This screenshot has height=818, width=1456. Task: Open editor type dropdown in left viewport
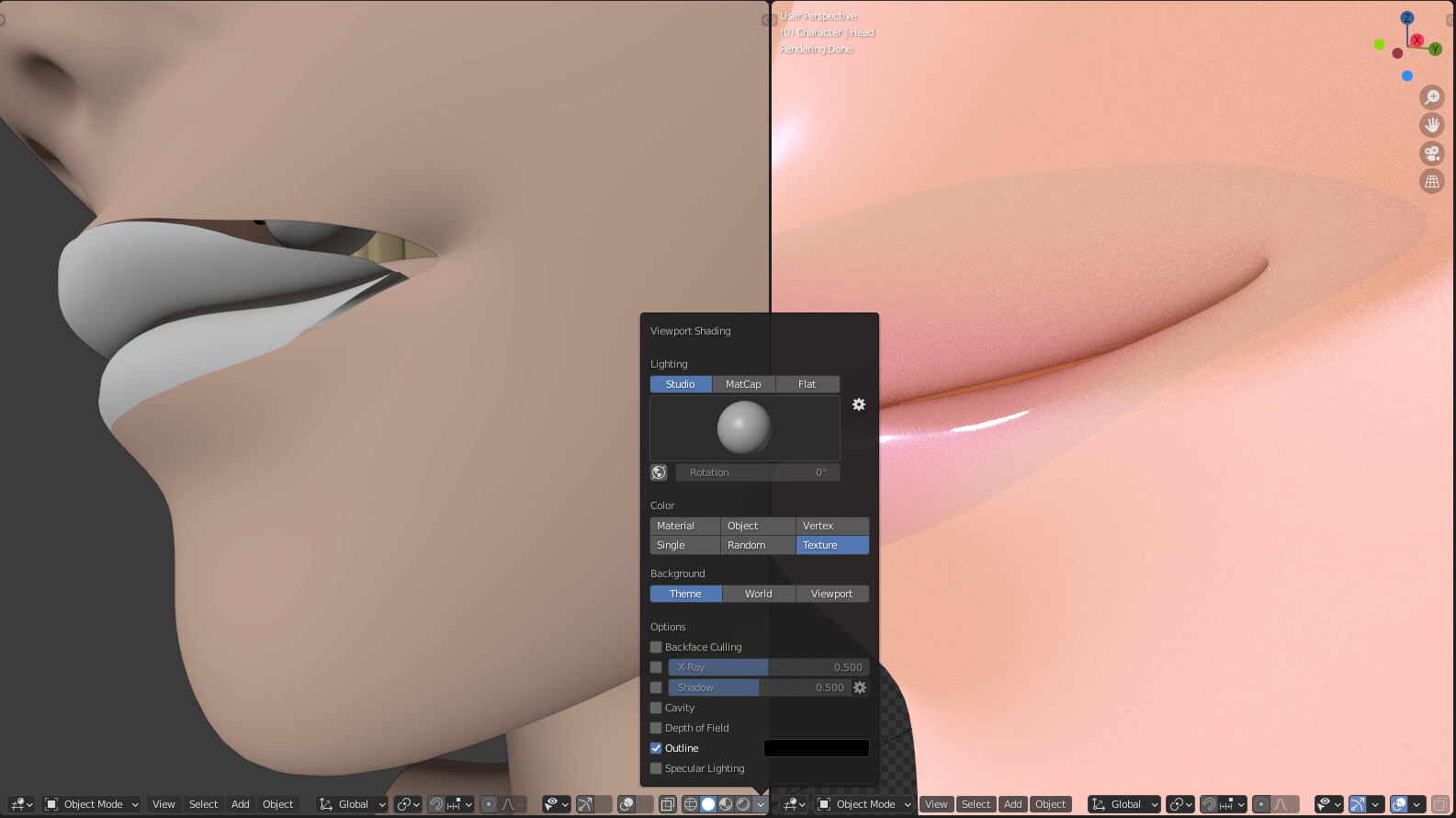21,804
